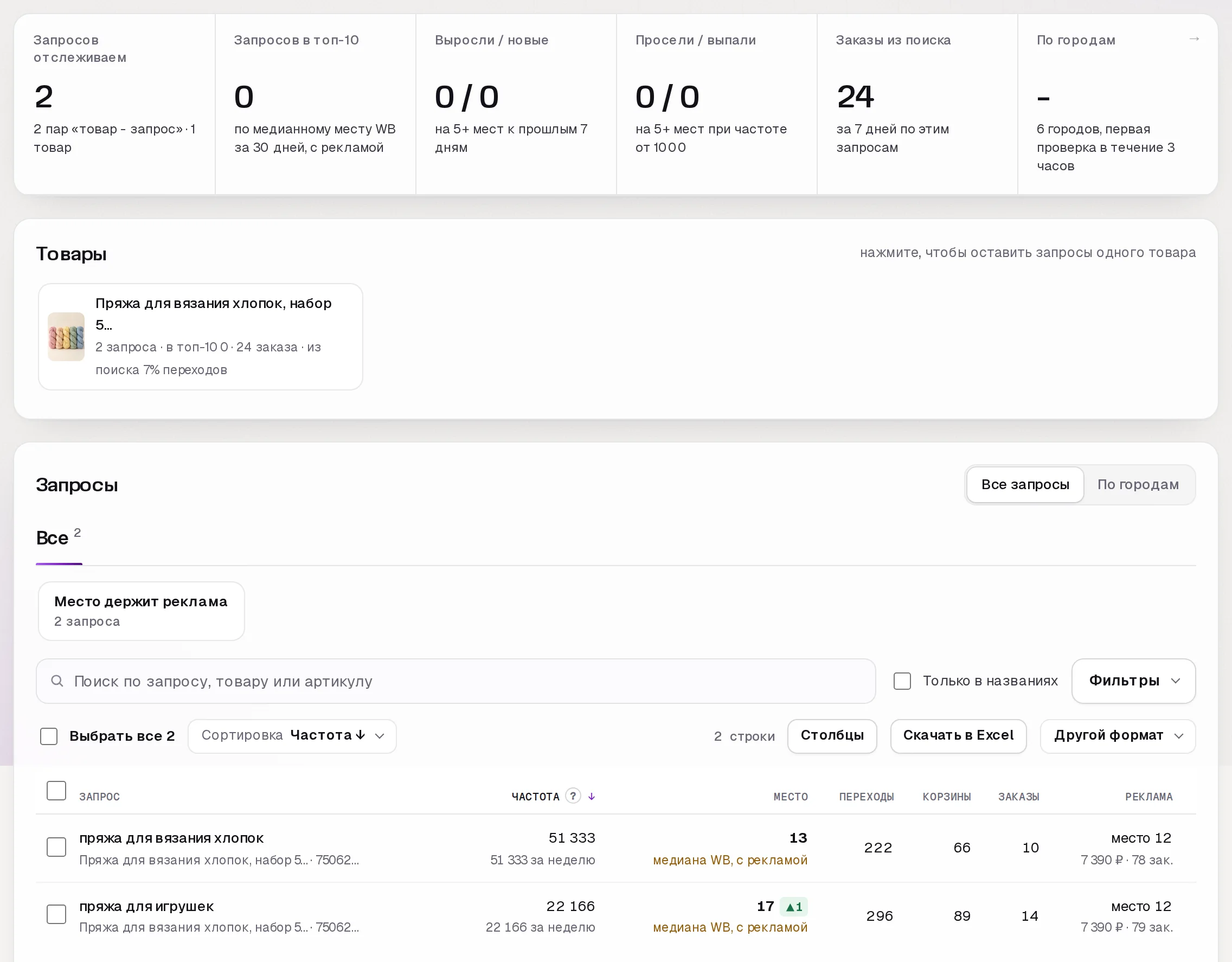This screenshot has height=962, width=1232.
Task: Select the Все tab with count 2
Action: (x=59, y=538)
